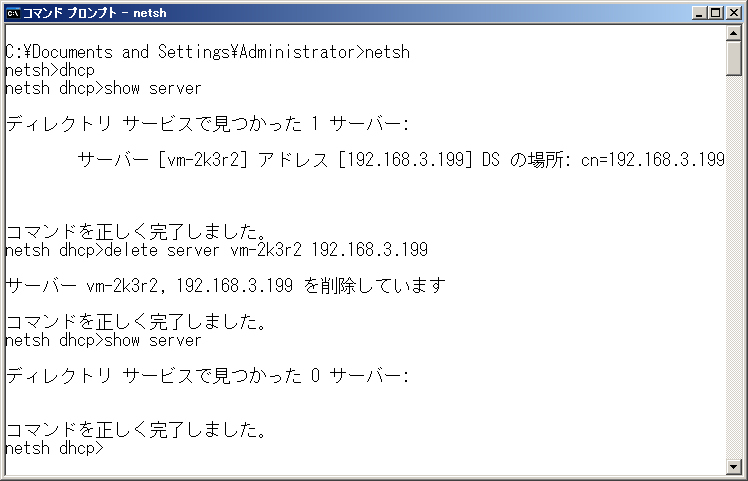
Task: Minimize the netsh command prompt window
Action: pyautogui.click(x=699, y=13)
